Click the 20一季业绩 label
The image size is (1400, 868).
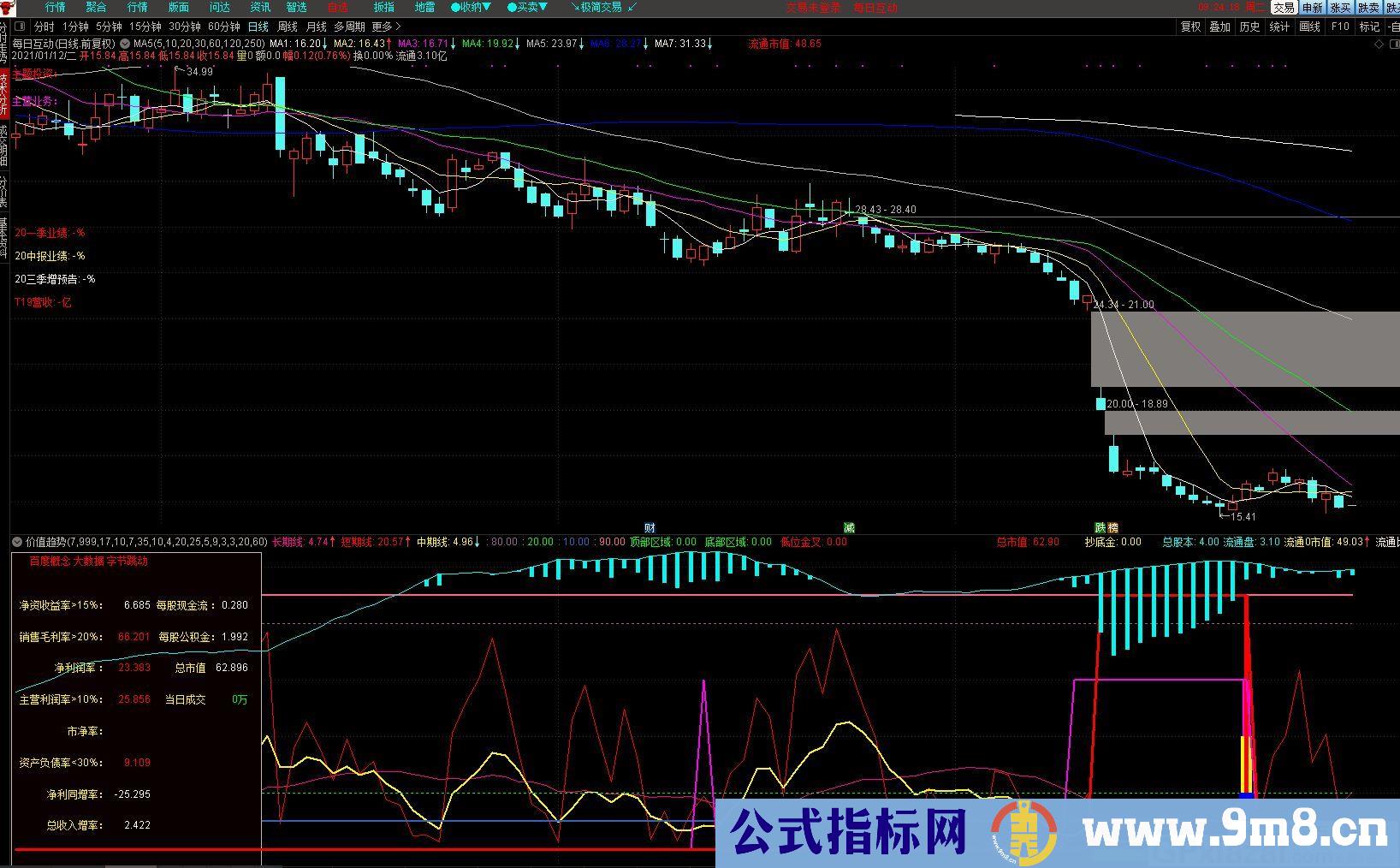point(50,233)
